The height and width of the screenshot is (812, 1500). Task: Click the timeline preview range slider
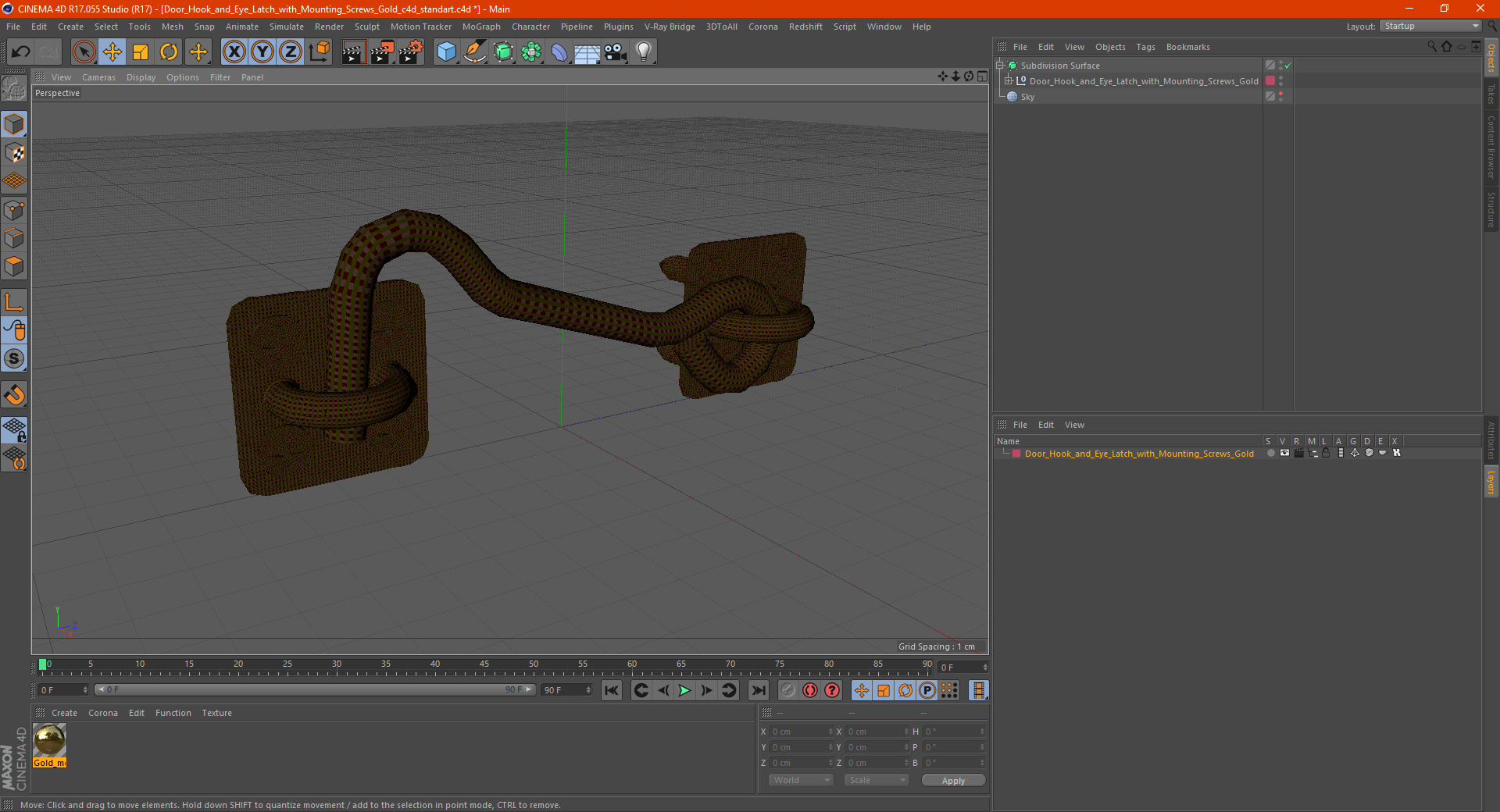point(315,690)
